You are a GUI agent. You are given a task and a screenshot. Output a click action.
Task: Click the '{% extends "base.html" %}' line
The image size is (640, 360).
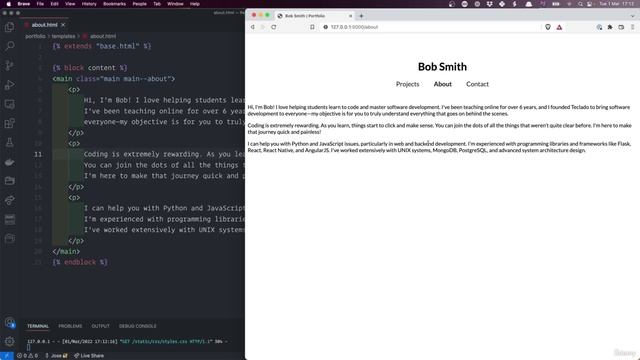click(102, 46)
